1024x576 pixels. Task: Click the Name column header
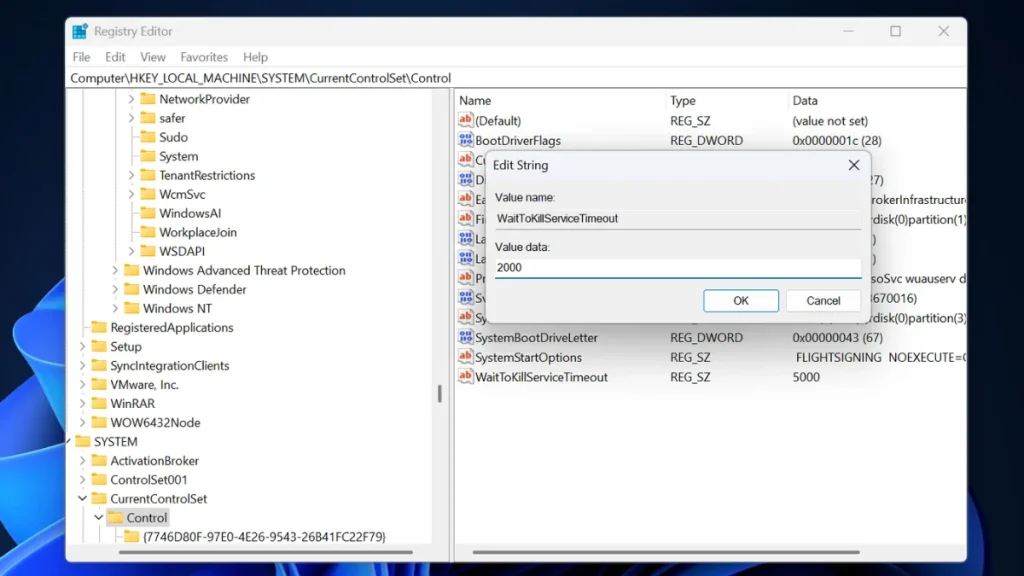[475, 101]
